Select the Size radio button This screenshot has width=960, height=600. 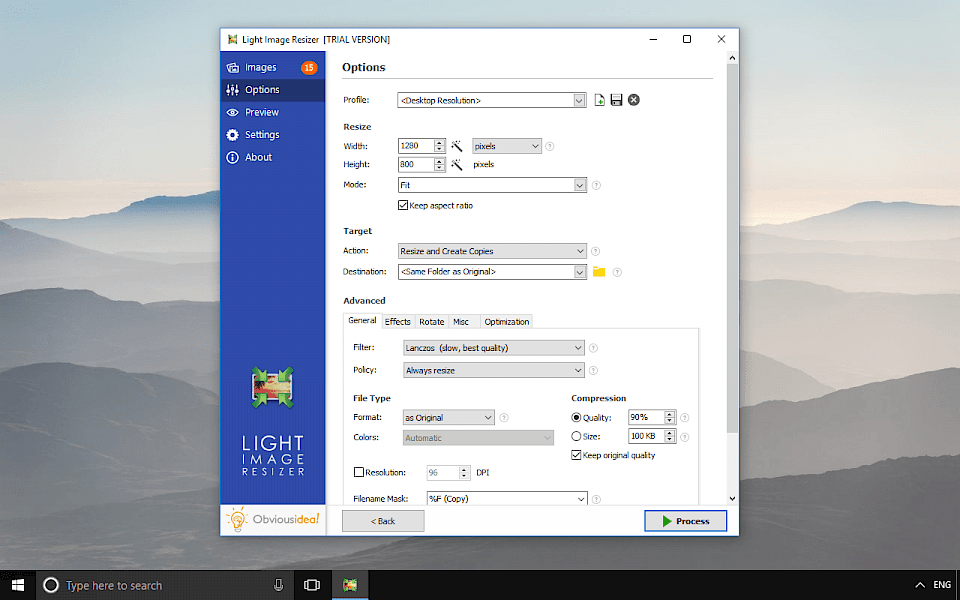pos(576,437)
